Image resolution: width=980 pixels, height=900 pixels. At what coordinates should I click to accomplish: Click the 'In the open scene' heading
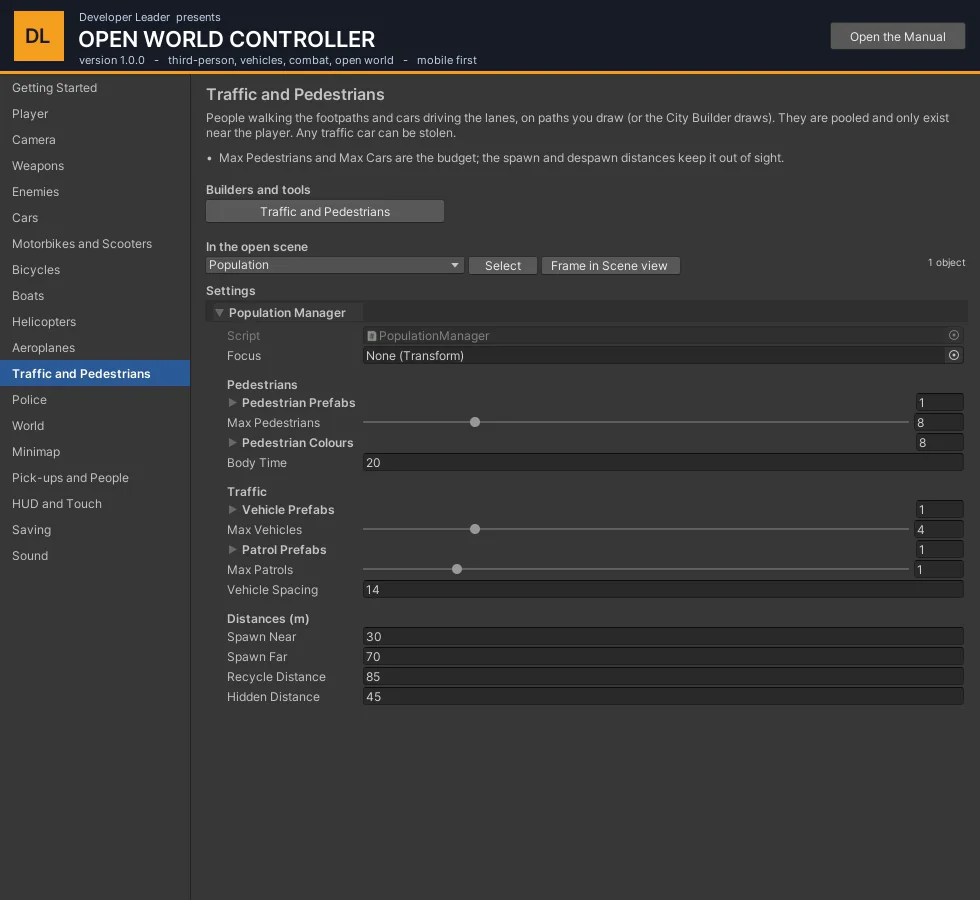click(x=257, y=247)
